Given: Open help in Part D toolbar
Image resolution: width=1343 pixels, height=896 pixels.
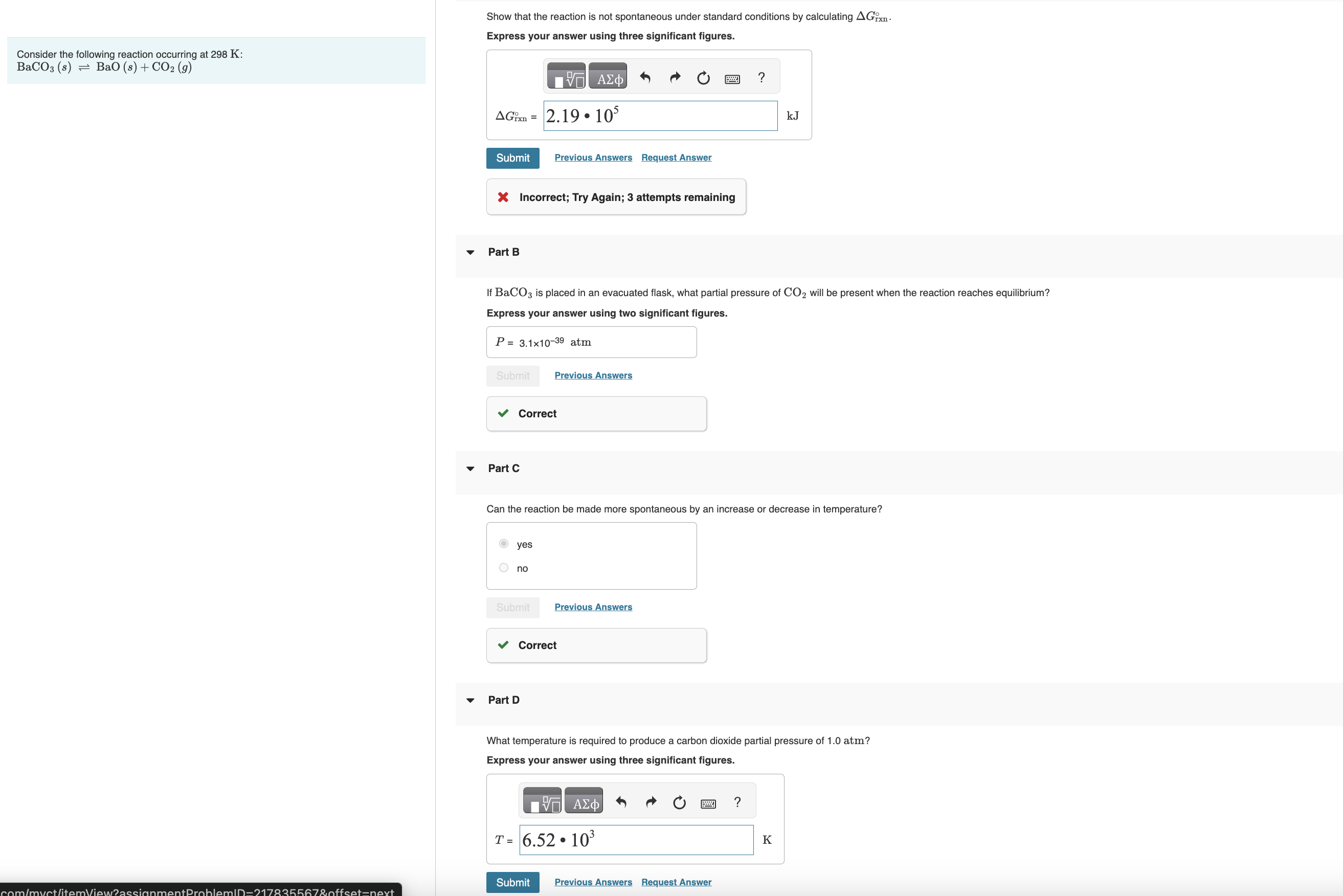Looking at the screenshot, I should click(x=737, y=803).
